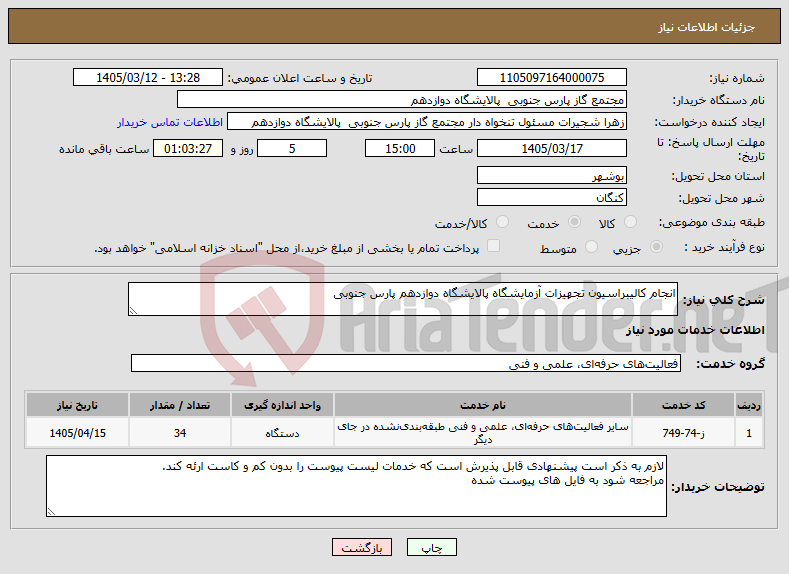Click the واحد اندازه گیری column header

(282, 405)
